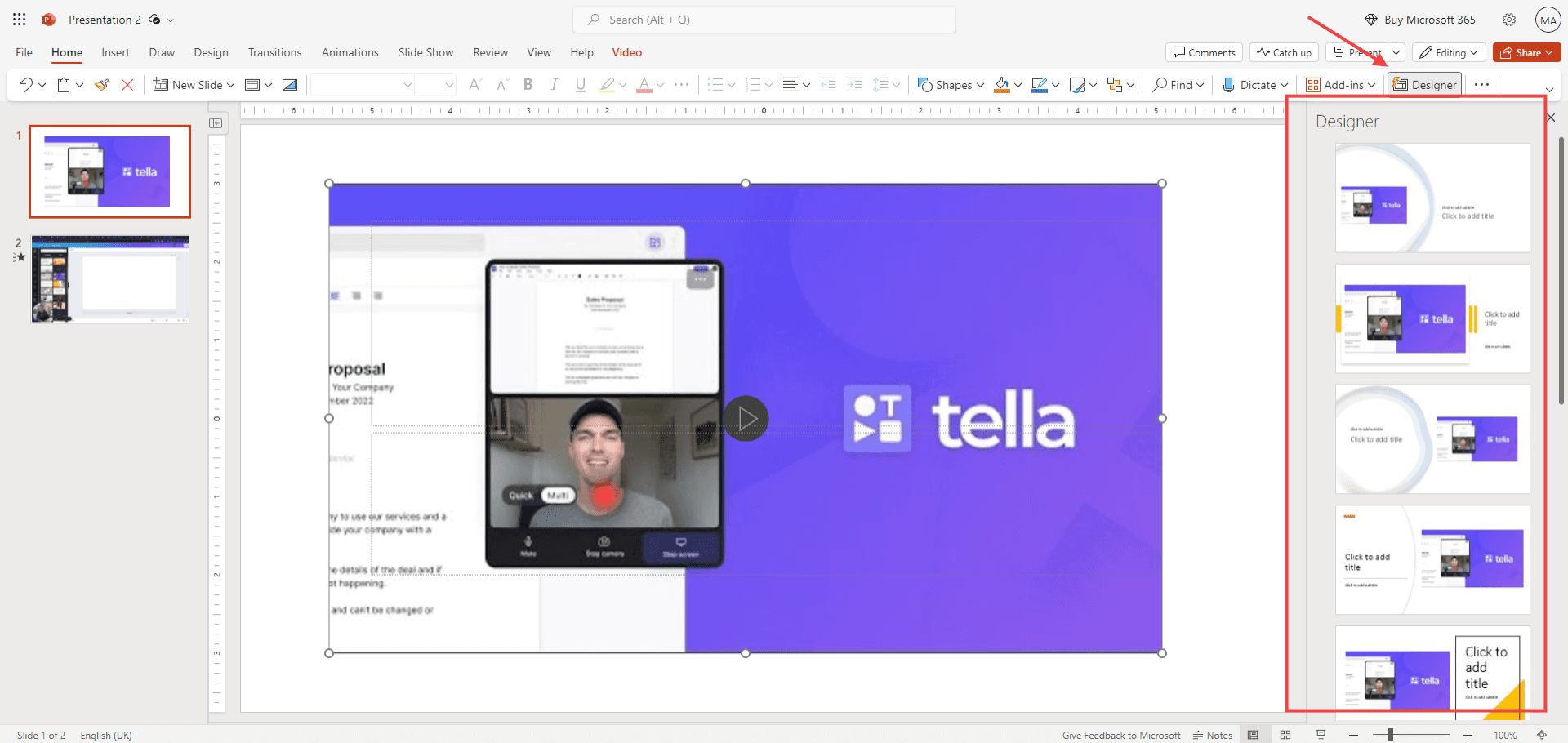
Task: Open the File menu
Action: [x=24, y=52]
